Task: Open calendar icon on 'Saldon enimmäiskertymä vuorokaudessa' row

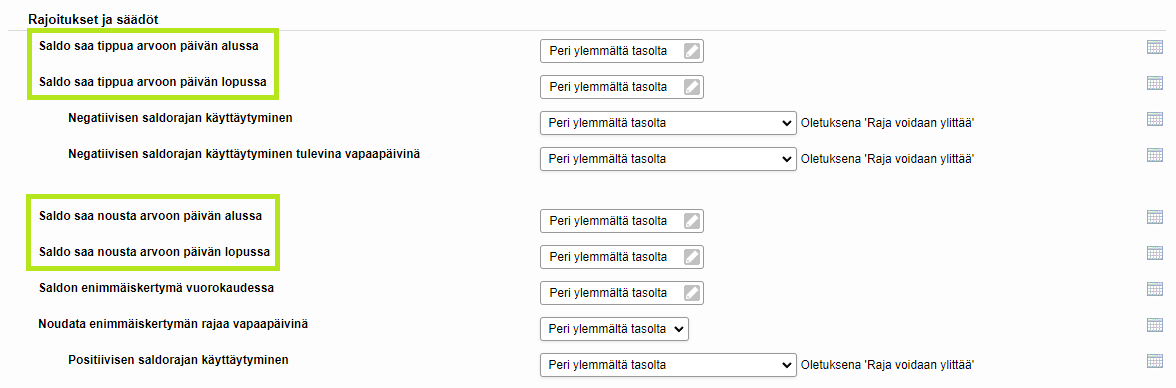Action: coord(1154,289)
